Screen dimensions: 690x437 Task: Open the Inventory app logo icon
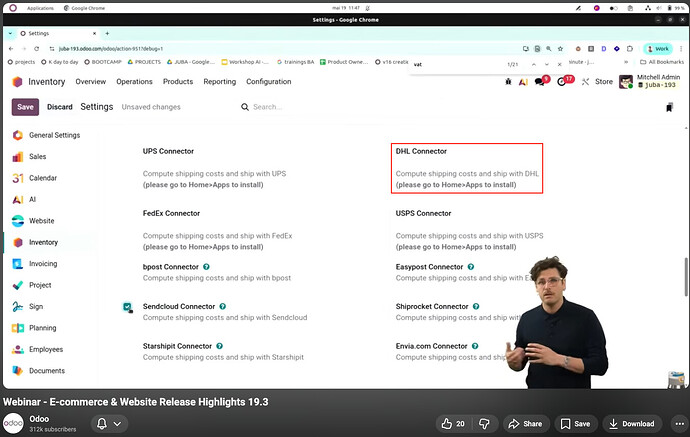click(x=17, y=82)
